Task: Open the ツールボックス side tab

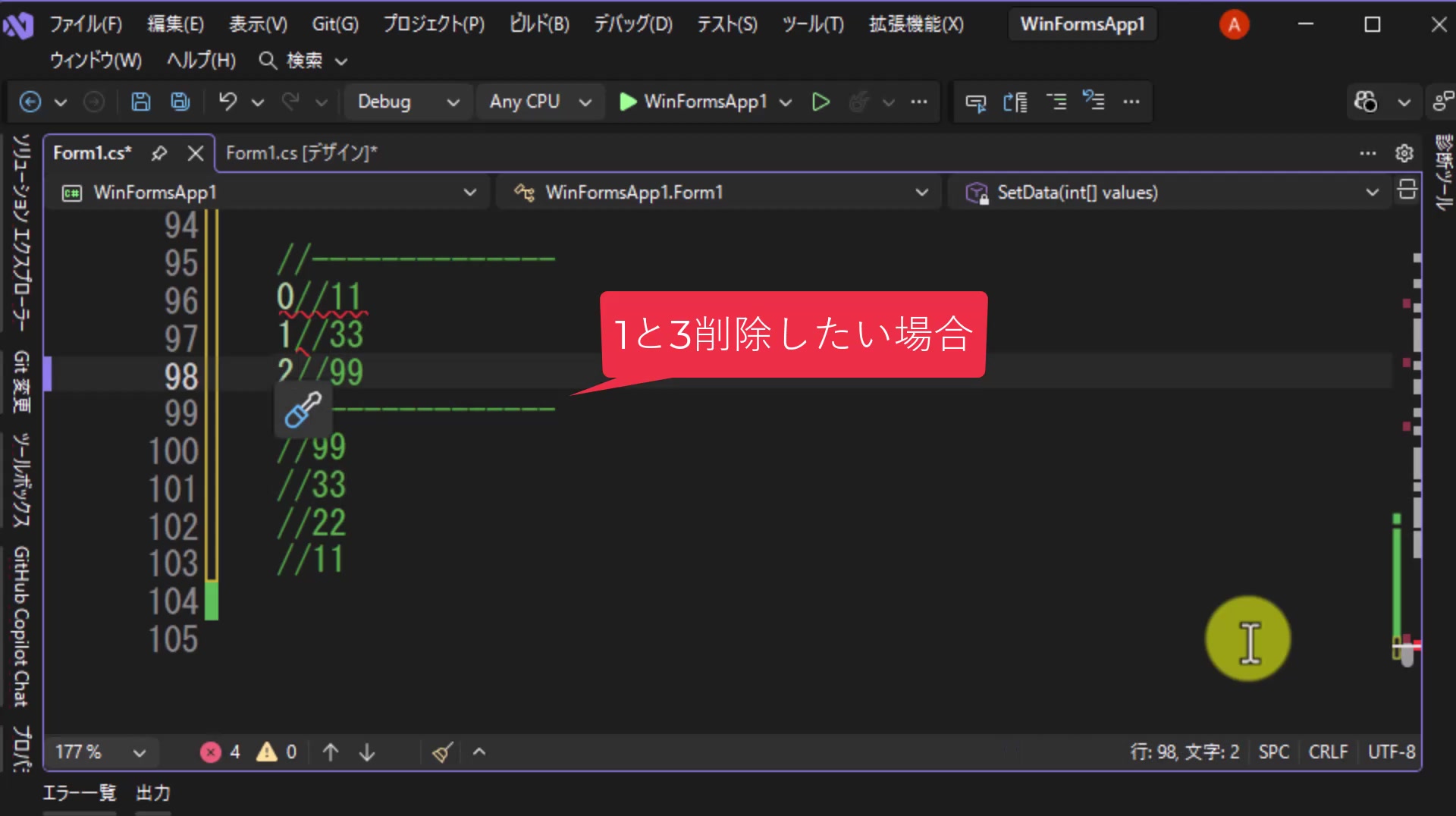Action: coord(21,479)
